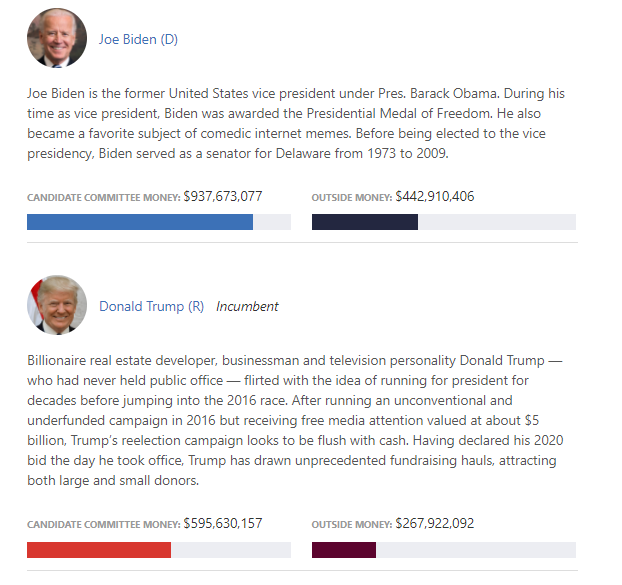Click Donald Trump's profile photo
Image resolution: width=622 pixels, height=585 pixels.
57,305
